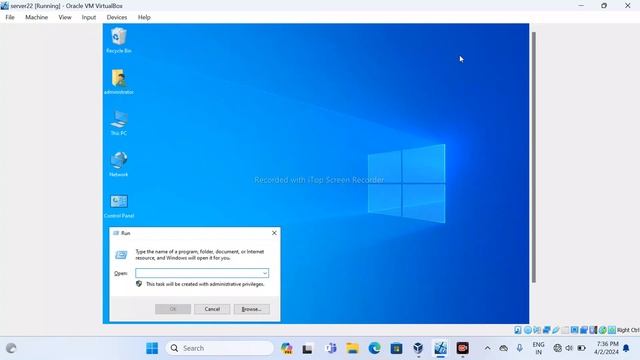Click the taskbar Search box
This screenshot has height=360, width=640.
tap(220, 348)
